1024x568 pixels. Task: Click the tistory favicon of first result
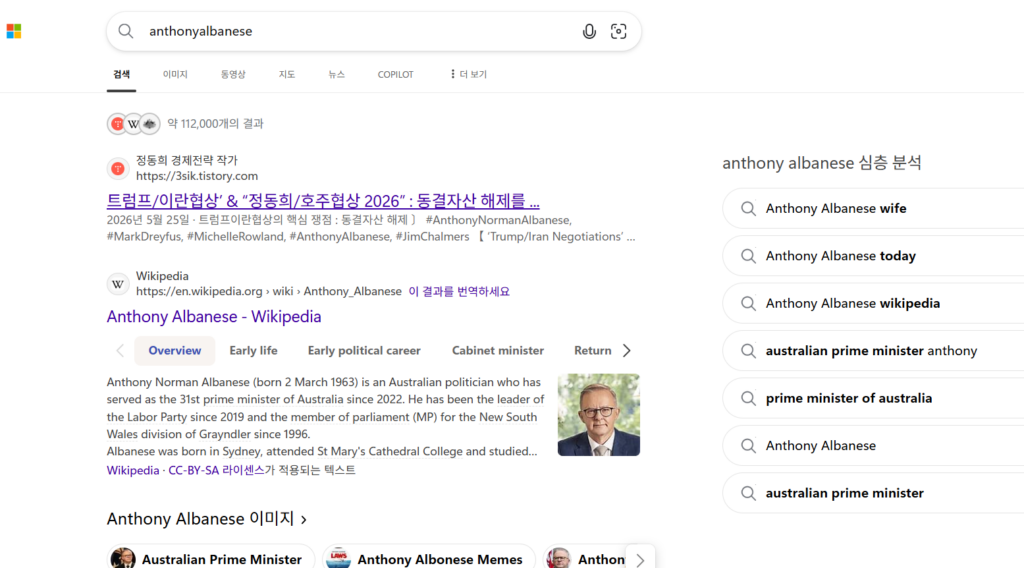[x=118, y=168]
